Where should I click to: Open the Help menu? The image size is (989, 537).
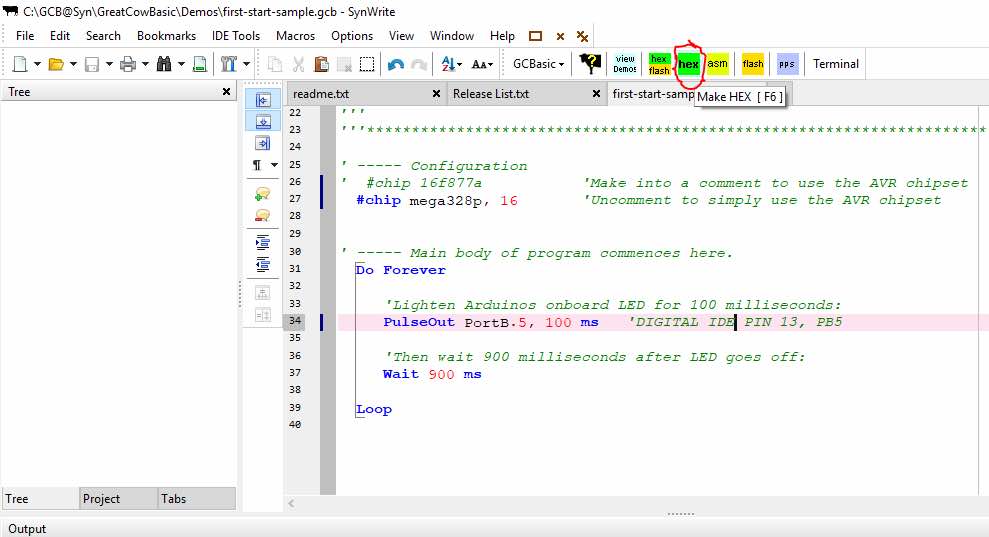[x=502, y=36]
